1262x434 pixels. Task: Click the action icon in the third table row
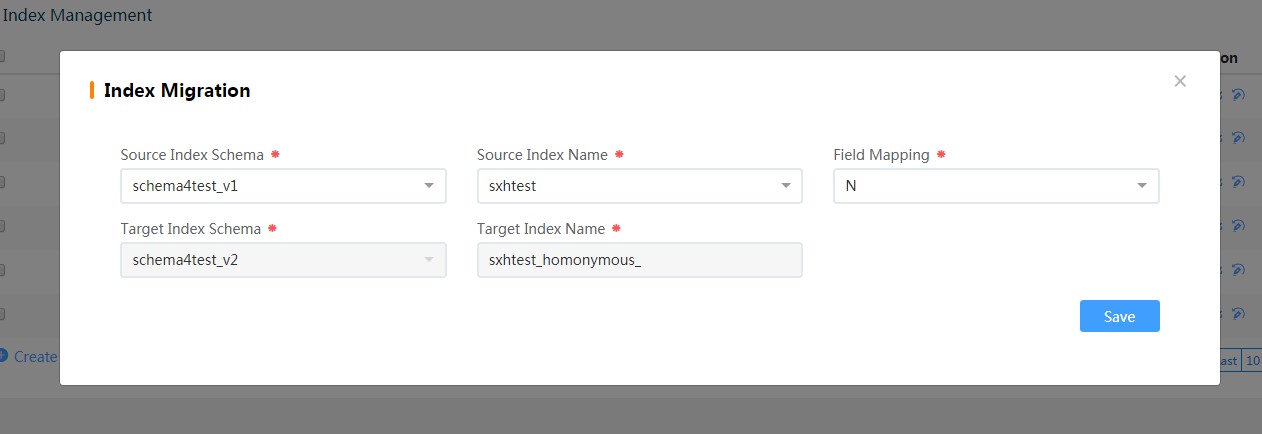1238,182
